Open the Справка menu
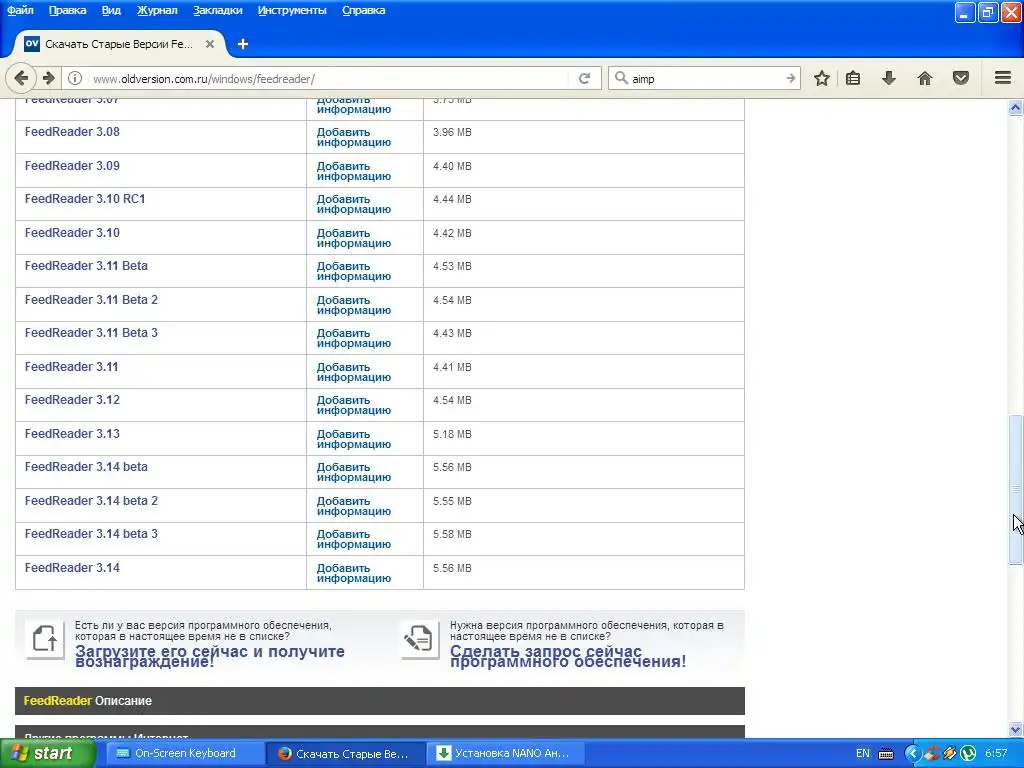The width and height of the screenshot is (1024, 768). pos(364,10)
